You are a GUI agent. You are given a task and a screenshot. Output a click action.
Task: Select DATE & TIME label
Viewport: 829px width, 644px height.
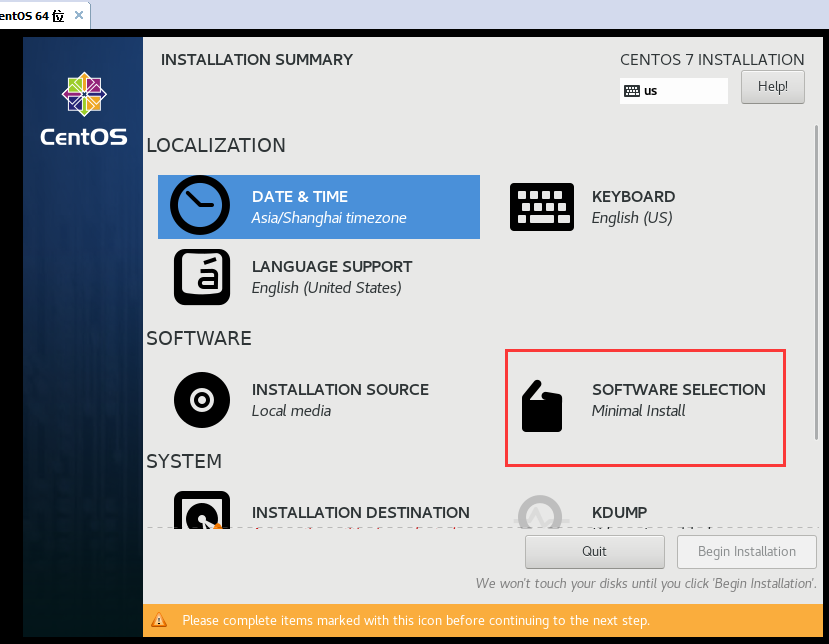[x=300, y=197]
